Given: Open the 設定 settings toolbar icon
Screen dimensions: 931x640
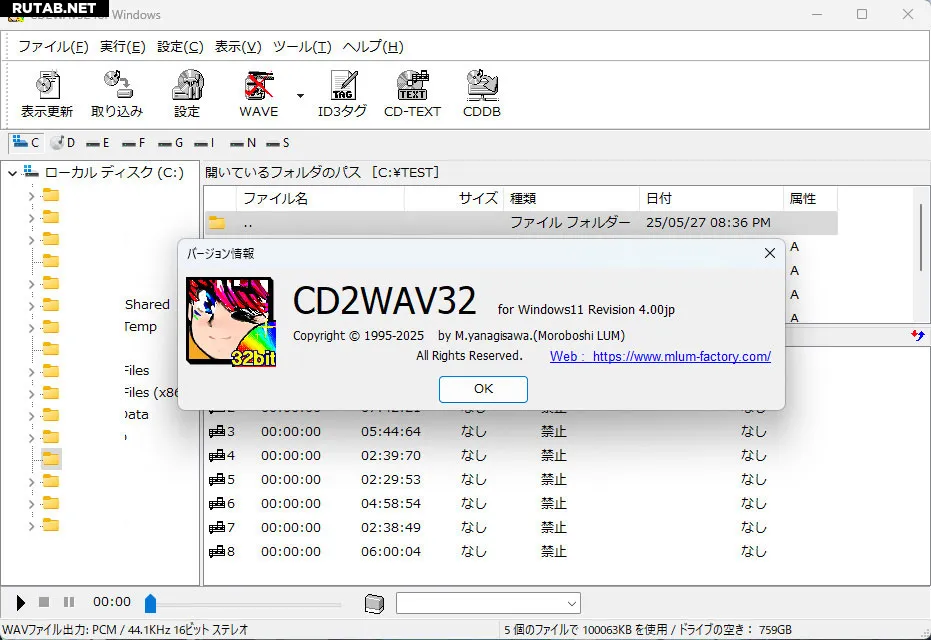Looking at the screenshot, I should [x=187, y=94].
